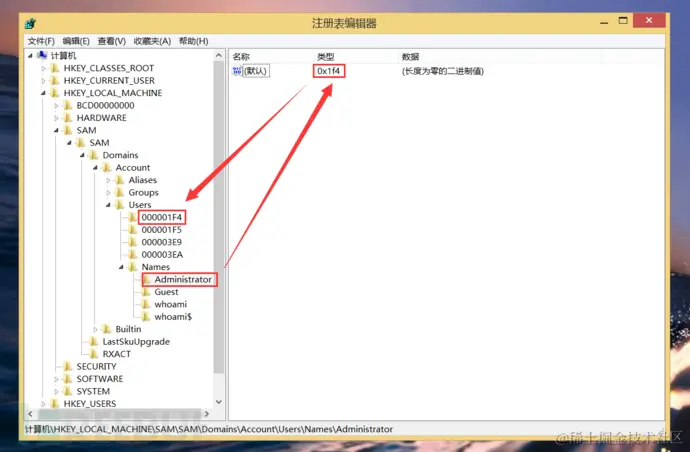Click the Account folder icon
This screenshot has height=452, width=690.
point(106,168)
